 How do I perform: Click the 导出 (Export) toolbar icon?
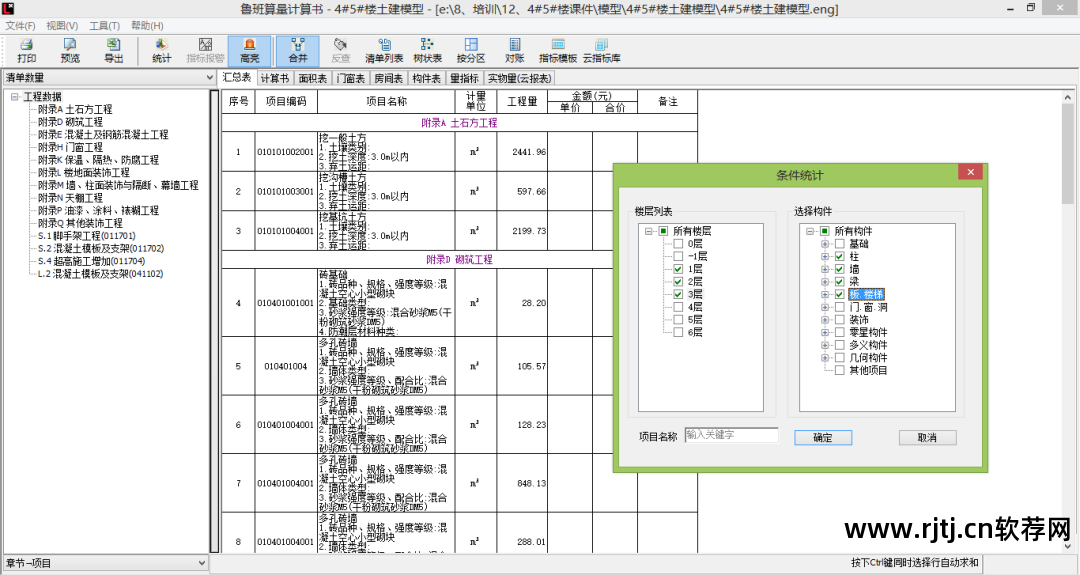point(114,50)
